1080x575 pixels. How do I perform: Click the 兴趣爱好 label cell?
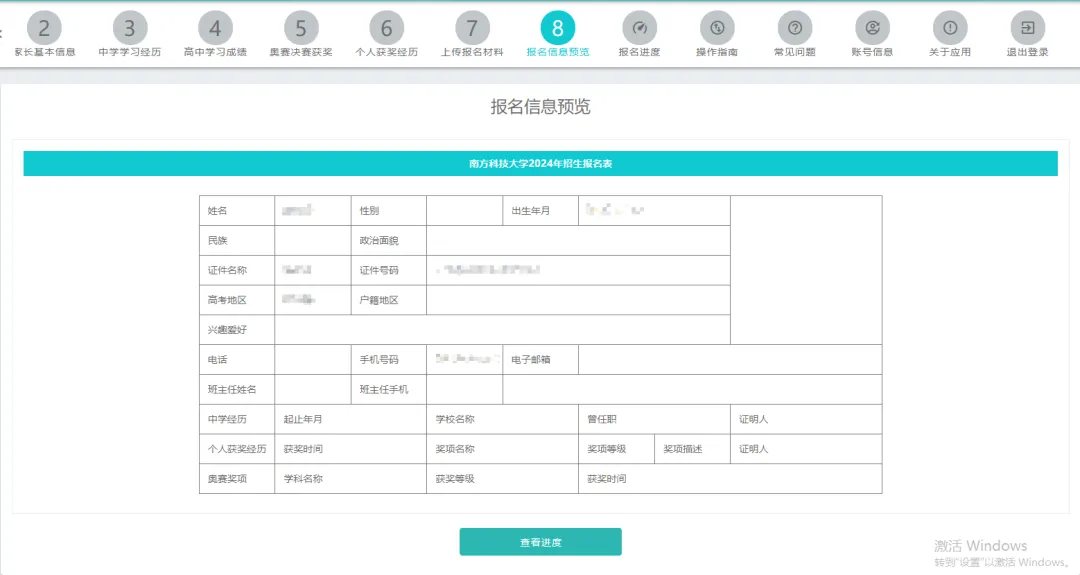pyautogui.click(x=237, y=330)
